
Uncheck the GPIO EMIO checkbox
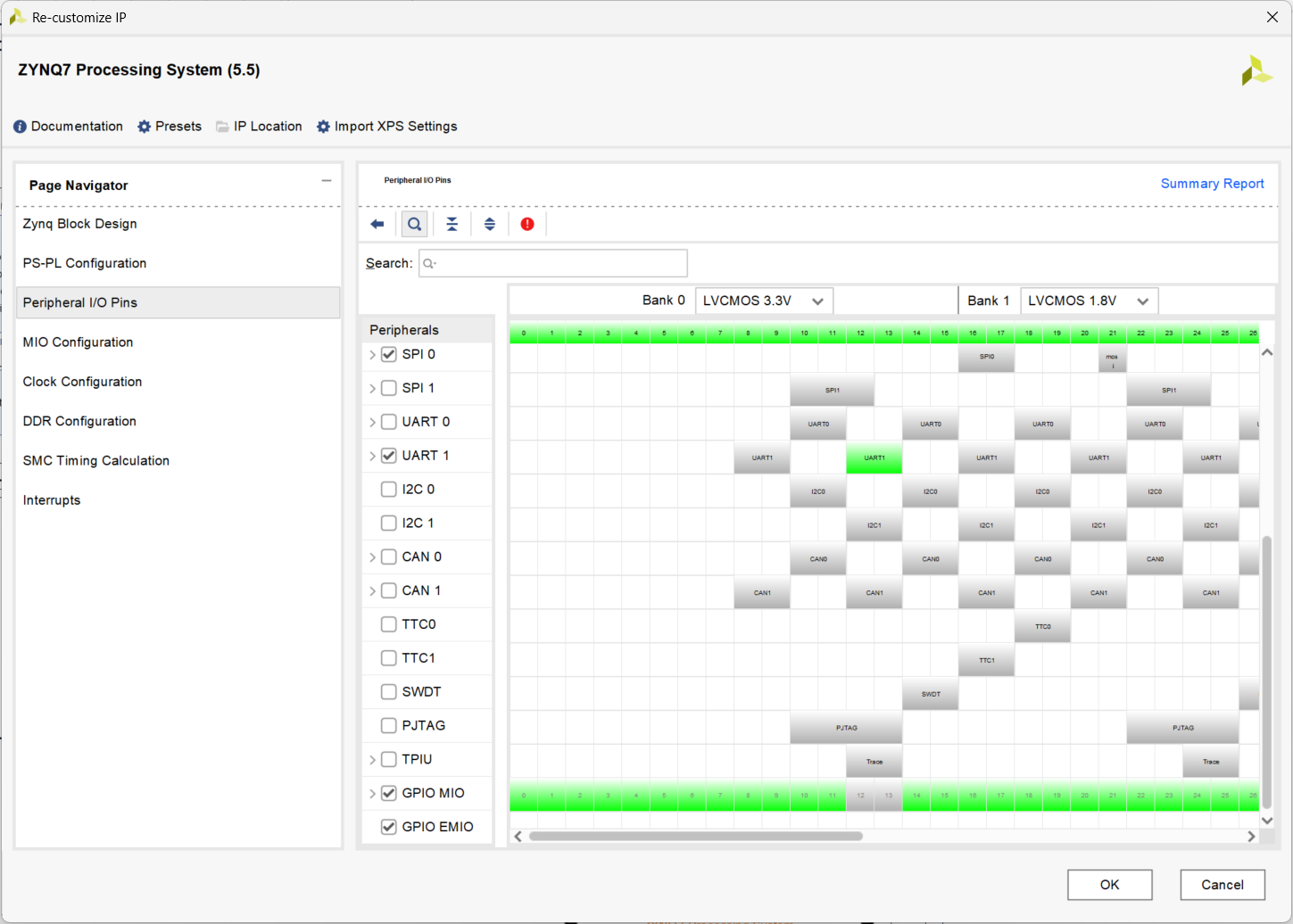pos(389,827)
